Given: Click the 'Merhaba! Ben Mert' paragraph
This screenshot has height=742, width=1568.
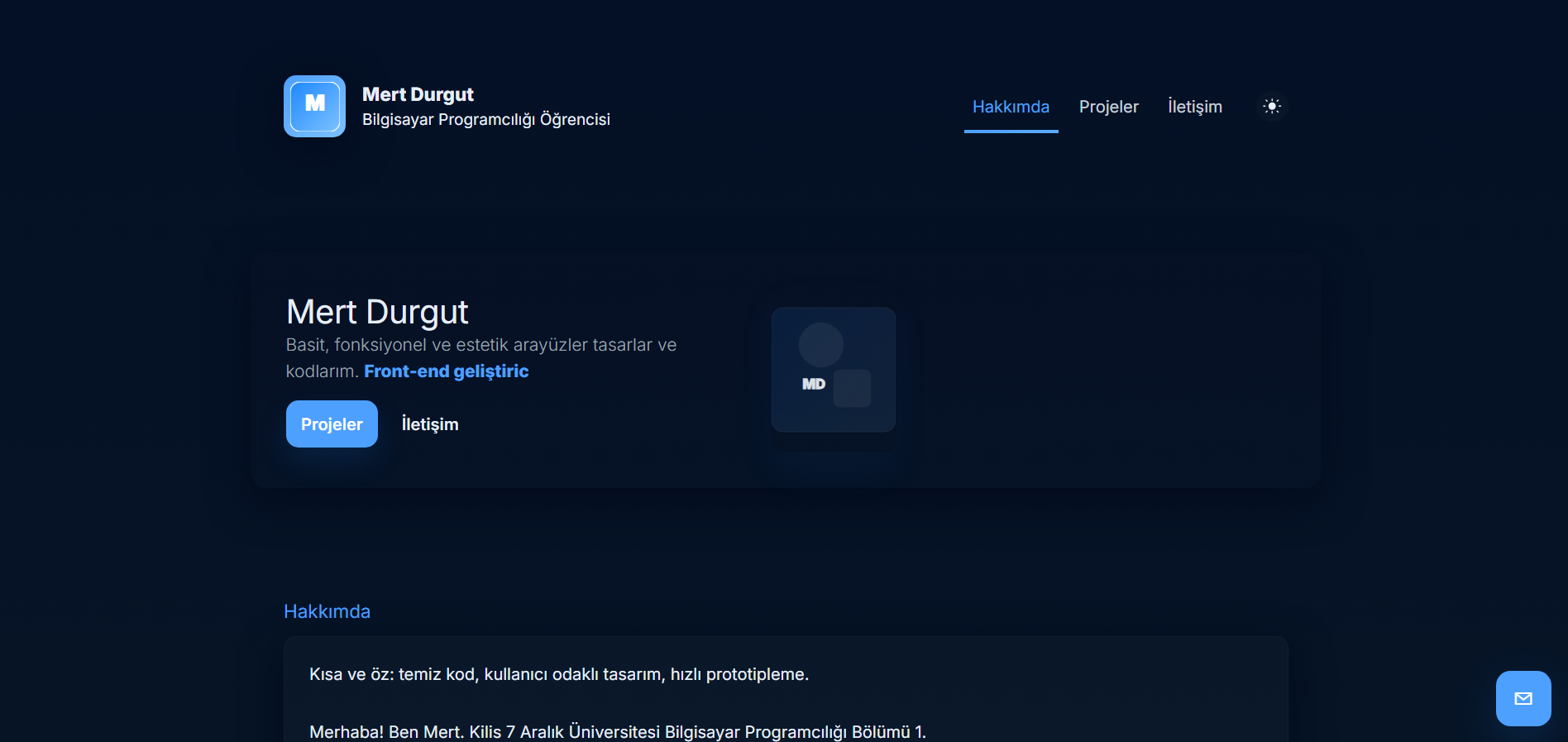Looking at the screenshot, I should (x=617, y=732).
